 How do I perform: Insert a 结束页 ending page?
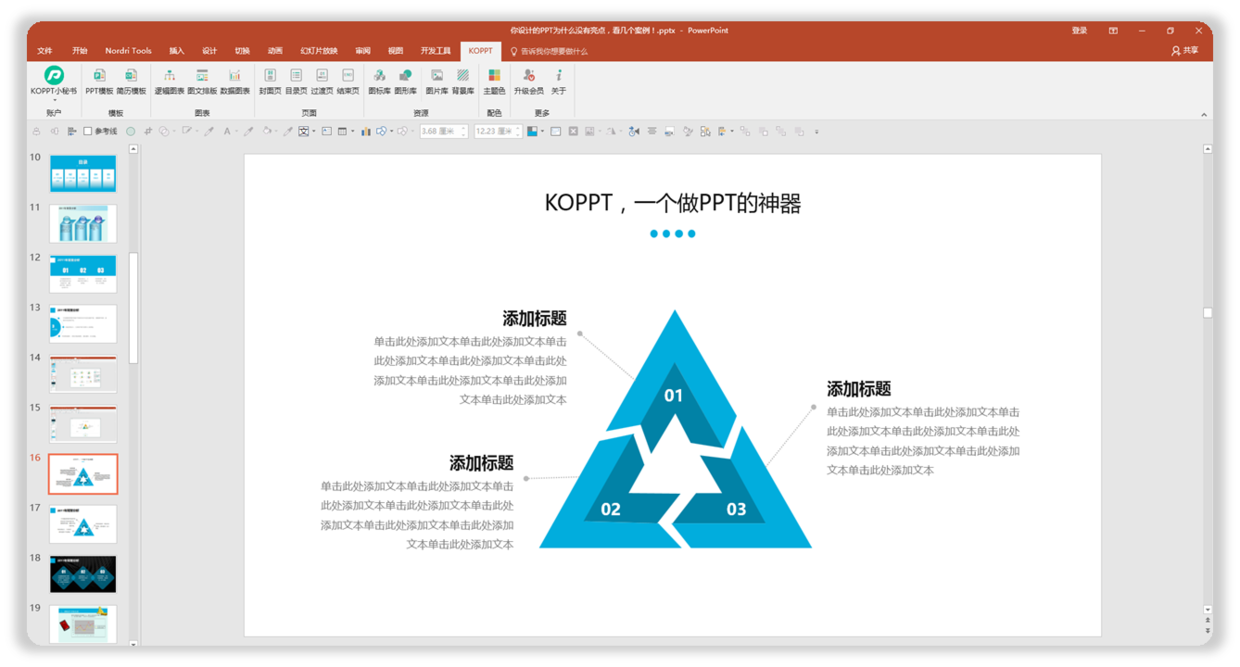348,82
